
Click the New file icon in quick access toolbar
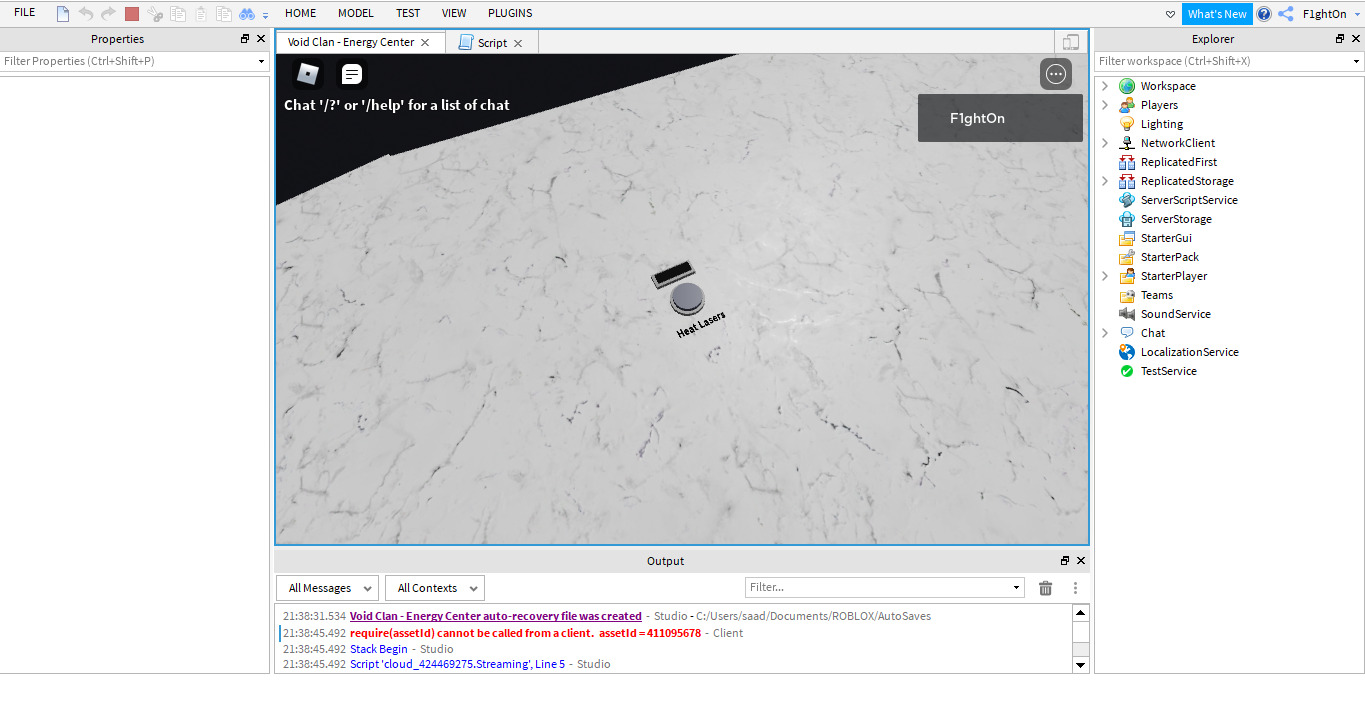tap(63, 14)
